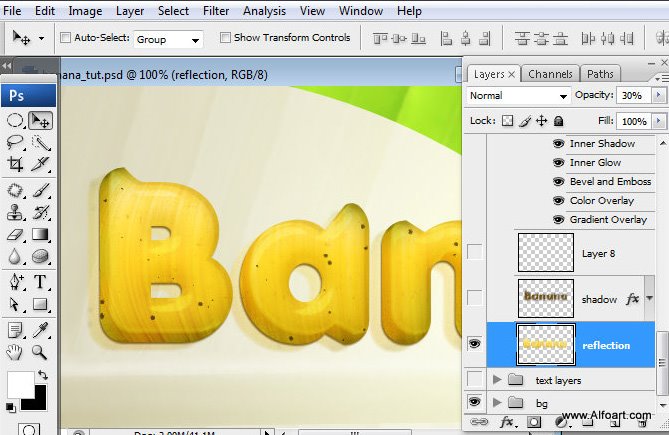Click Lock image pixels brush icon

(525, 121)
